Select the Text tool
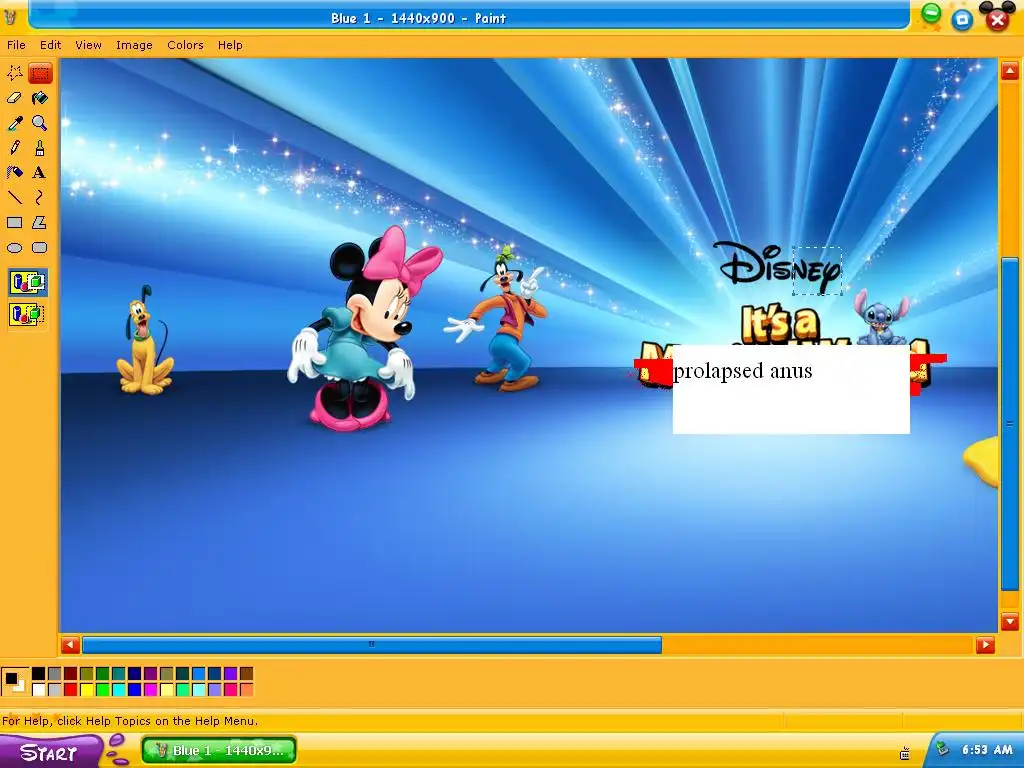The image size is (1024, 768). 40,172
